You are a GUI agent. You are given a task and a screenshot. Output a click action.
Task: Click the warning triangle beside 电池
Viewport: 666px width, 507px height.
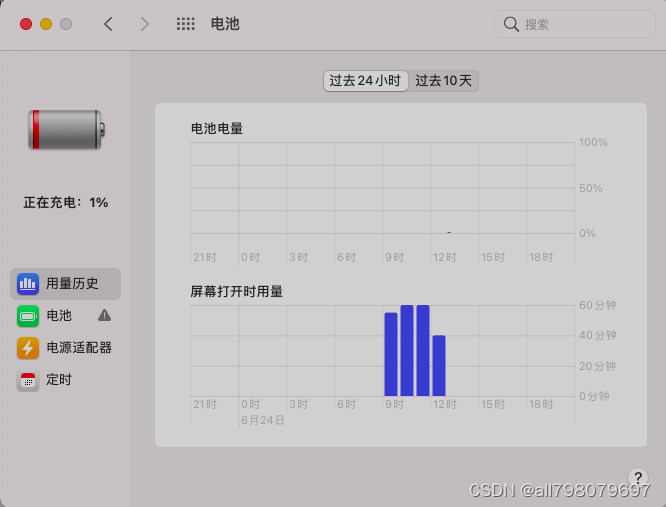coord(104,315)
